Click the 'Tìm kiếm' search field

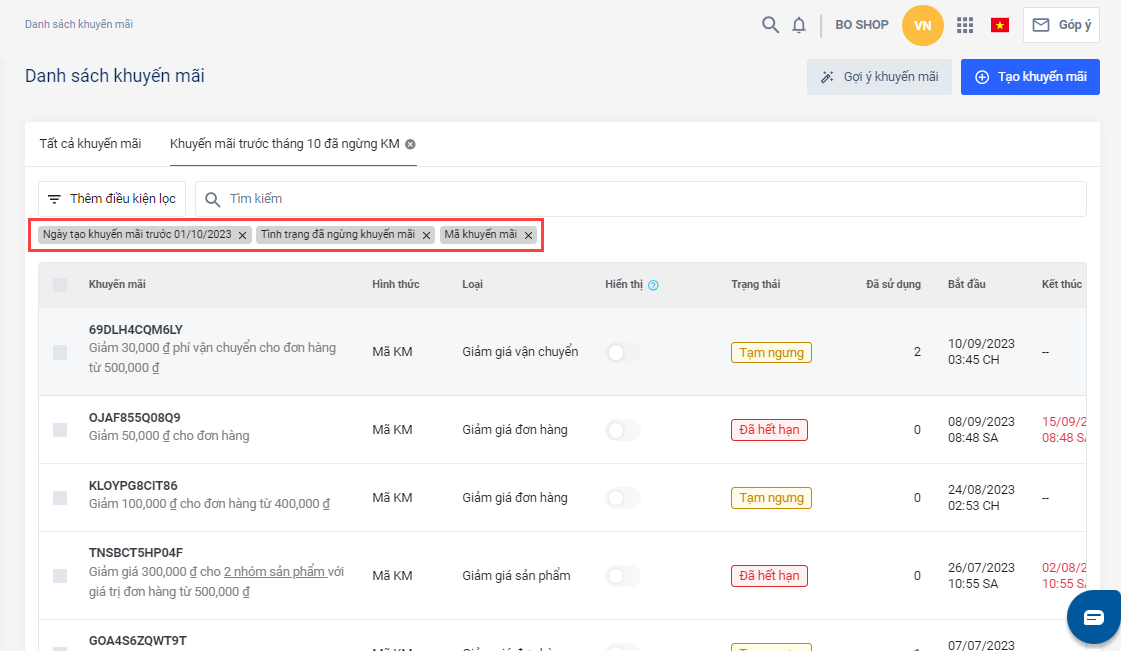(x=640, y=199)
